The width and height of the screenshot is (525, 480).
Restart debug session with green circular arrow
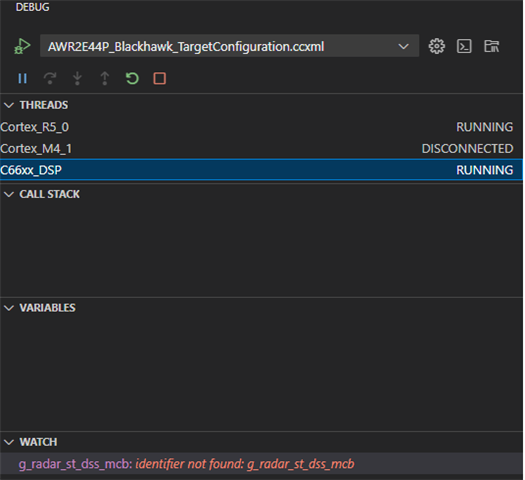[x=132, y=79]
